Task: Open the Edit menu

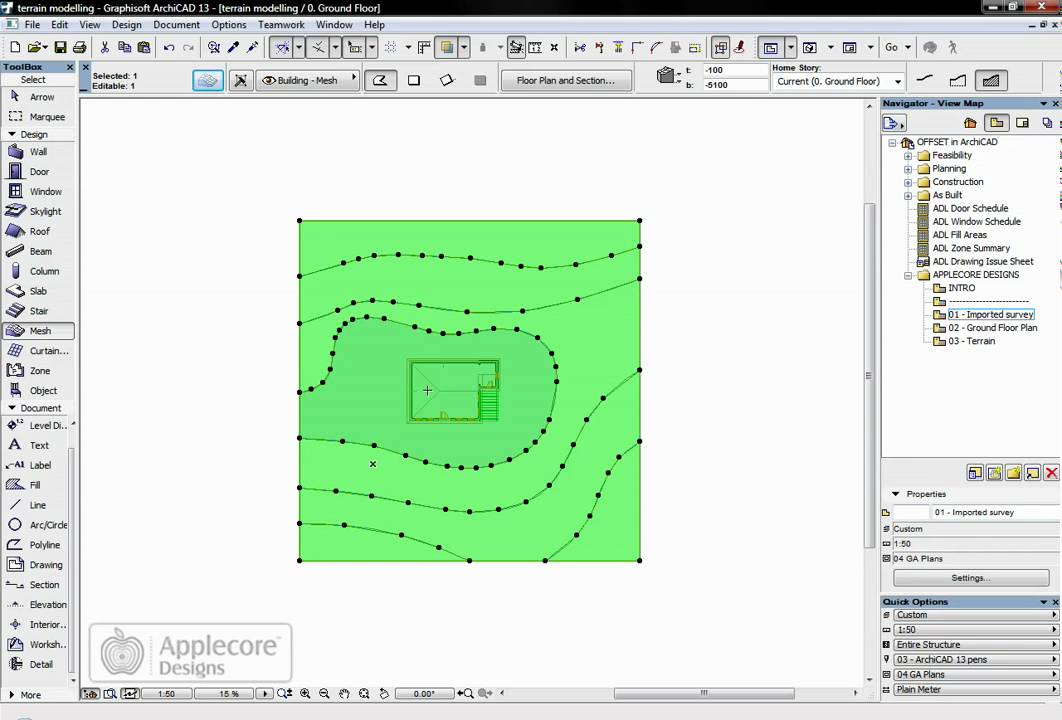Action: (60, 24)
